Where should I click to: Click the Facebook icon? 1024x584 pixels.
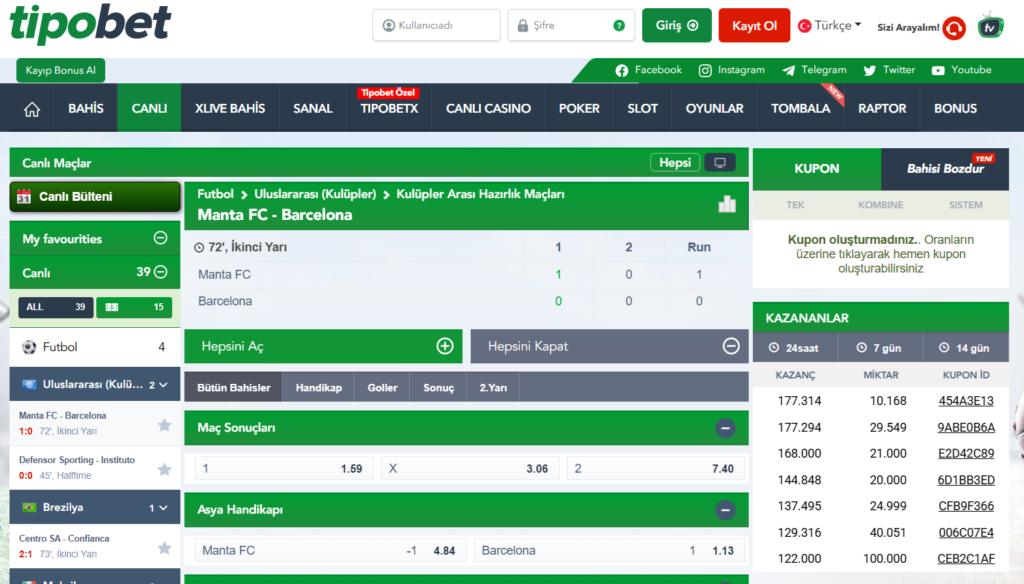coord(622,71)
